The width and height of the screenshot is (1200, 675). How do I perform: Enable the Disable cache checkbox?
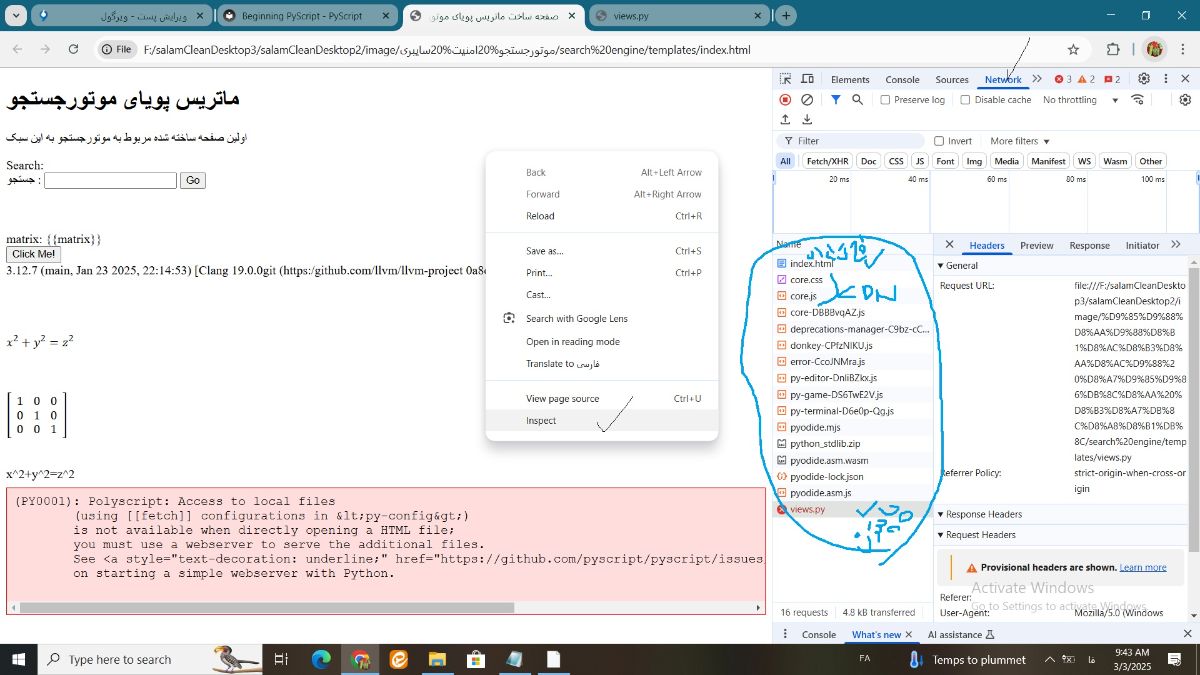pos(965,99)
